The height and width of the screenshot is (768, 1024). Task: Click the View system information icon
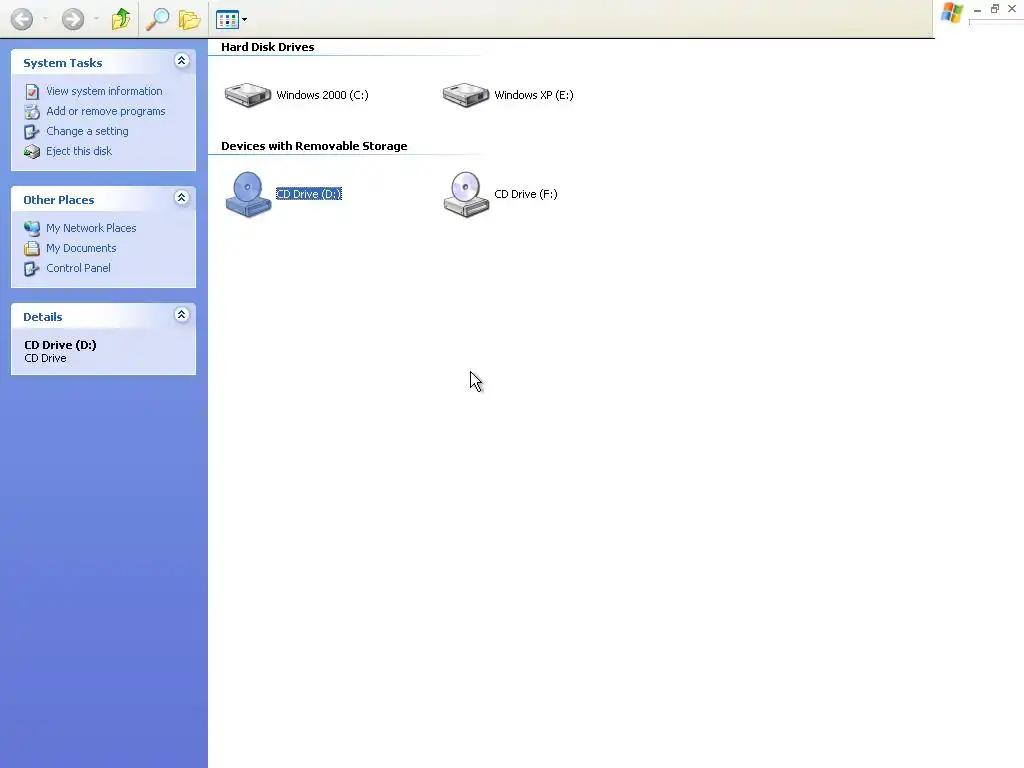click(x=32, y=91)
